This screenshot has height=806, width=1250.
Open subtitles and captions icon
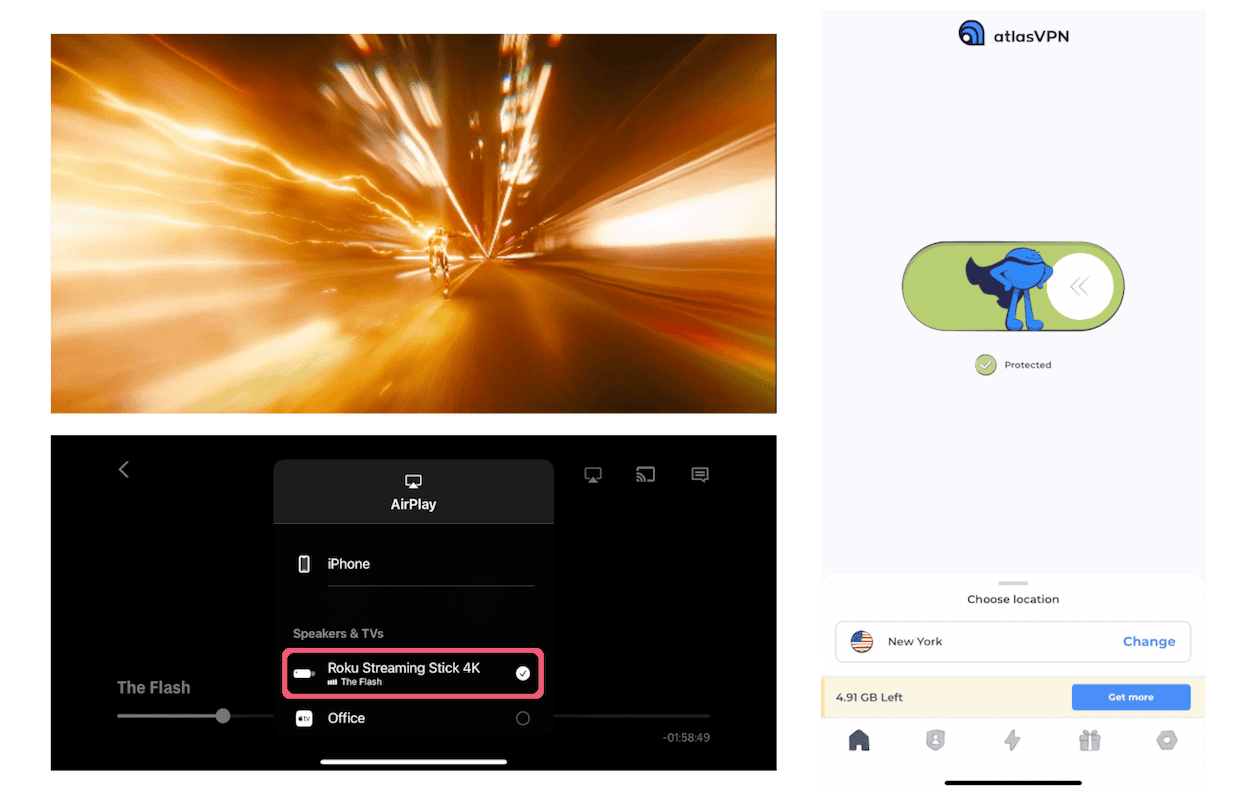click(x=700, y=475)
